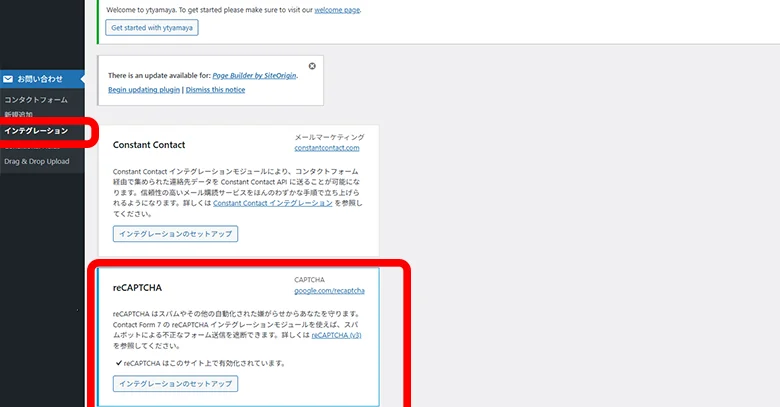Screen dimensions: 780x407
Task: Click the Constant Contact heading
Action: point(149,145)
